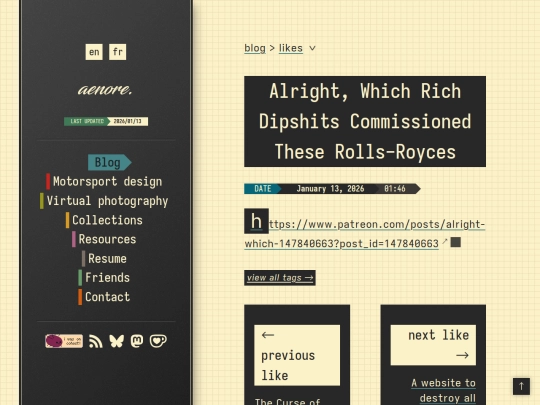This screenshot has height=405, width=540.
Task: Click the small dark square after the URL
Action: (x=456, y=242)
